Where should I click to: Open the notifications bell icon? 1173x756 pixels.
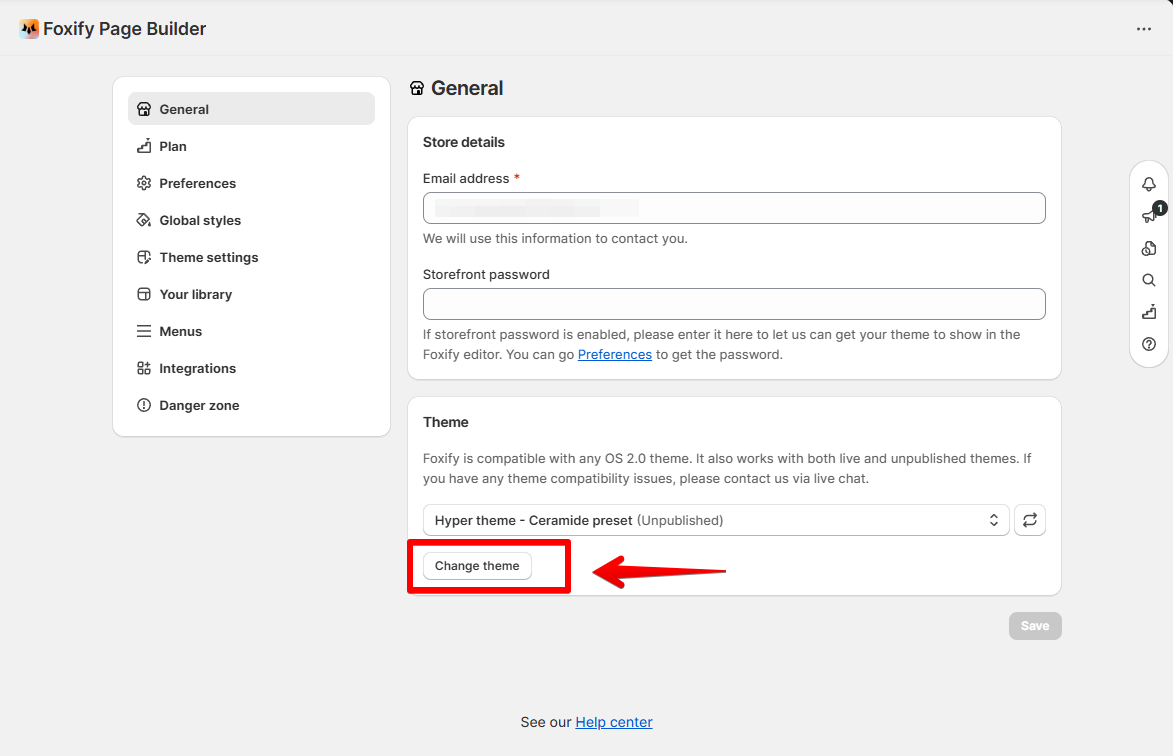pos(1149,184)
